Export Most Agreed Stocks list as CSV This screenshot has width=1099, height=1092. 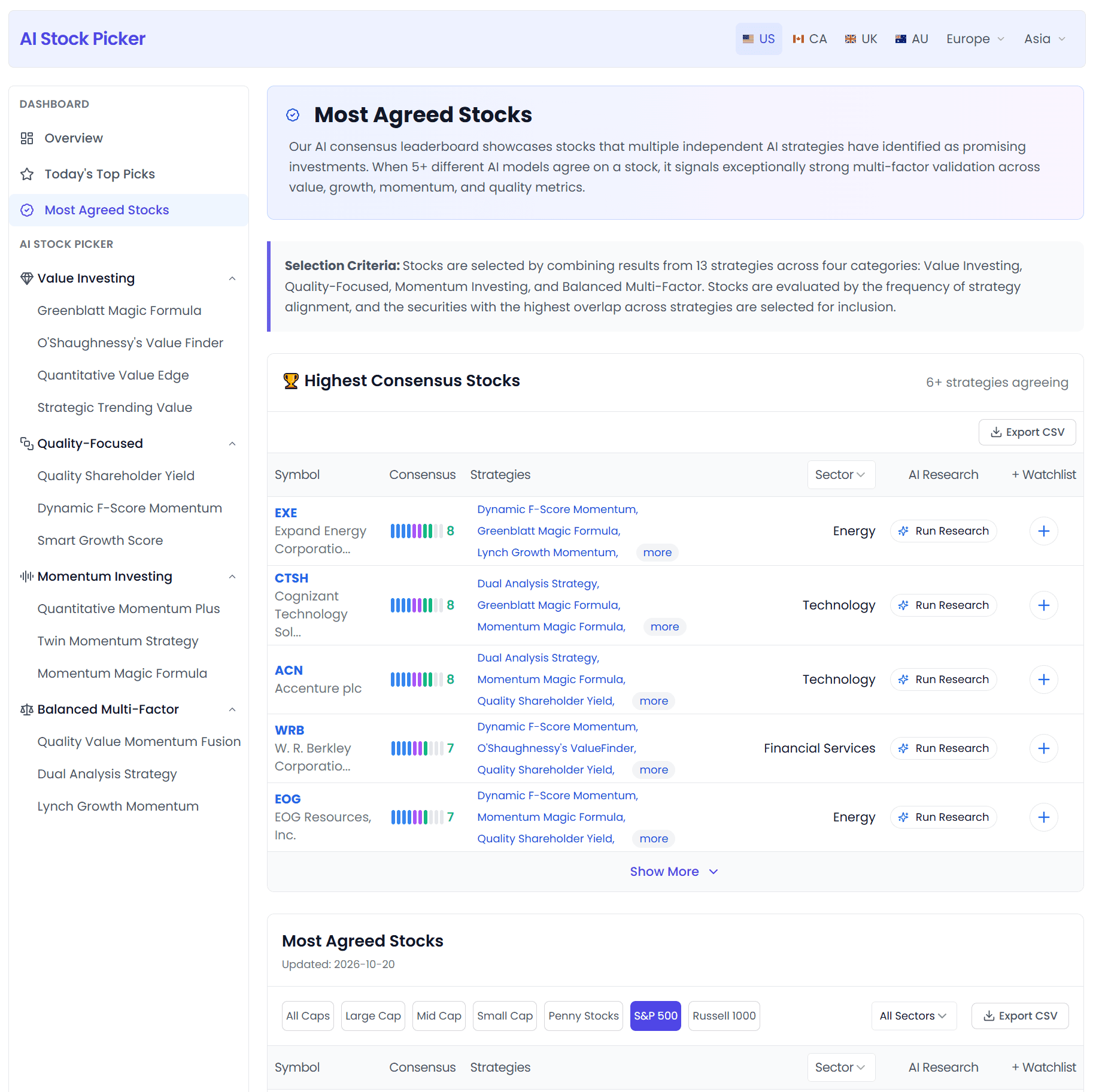point(1020,1016)
